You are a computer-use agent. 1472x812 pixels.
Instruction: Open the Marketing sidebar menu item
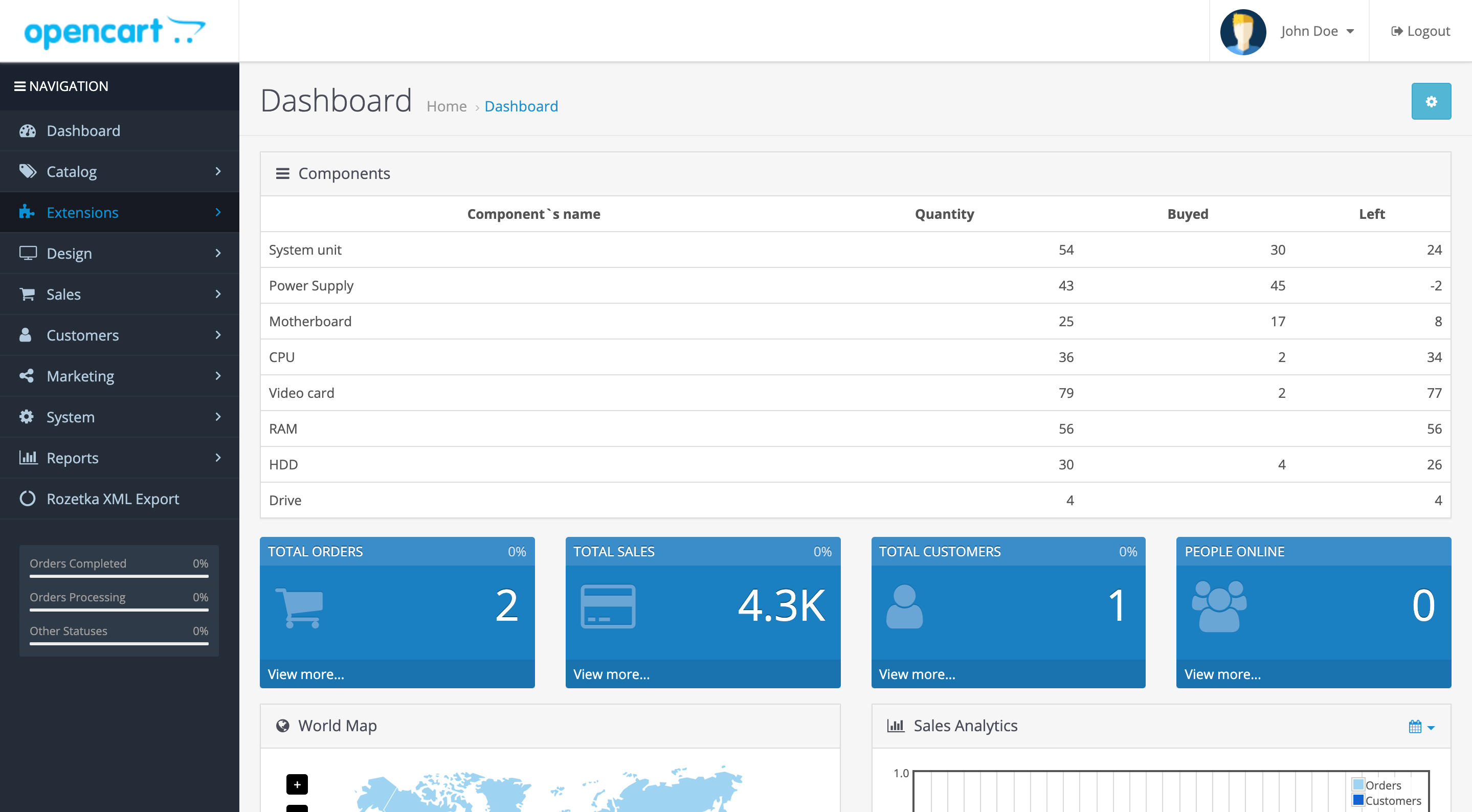(x=120, y=376)
